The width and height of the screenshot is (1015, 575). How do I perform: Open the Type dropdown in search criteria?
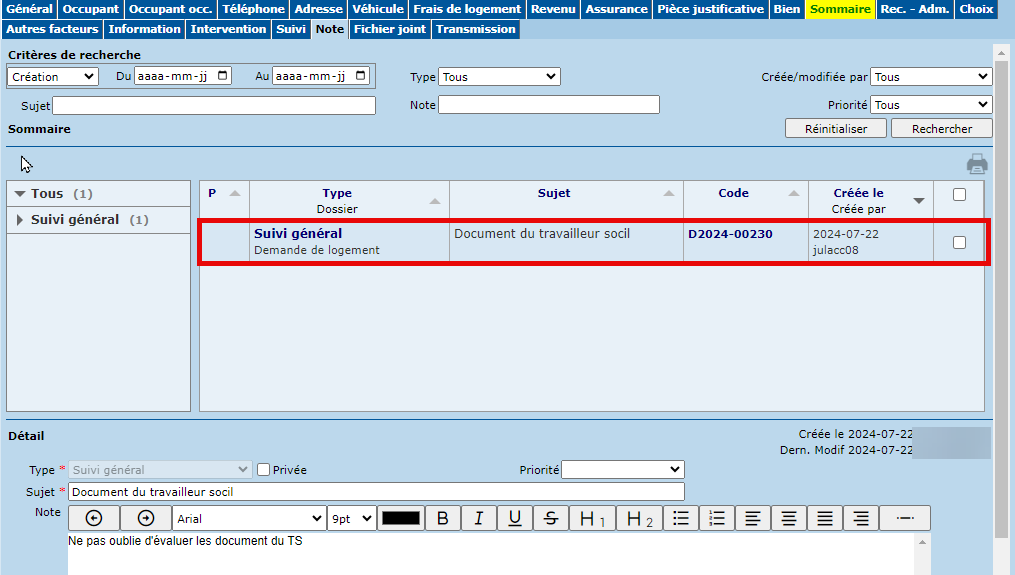499,77
